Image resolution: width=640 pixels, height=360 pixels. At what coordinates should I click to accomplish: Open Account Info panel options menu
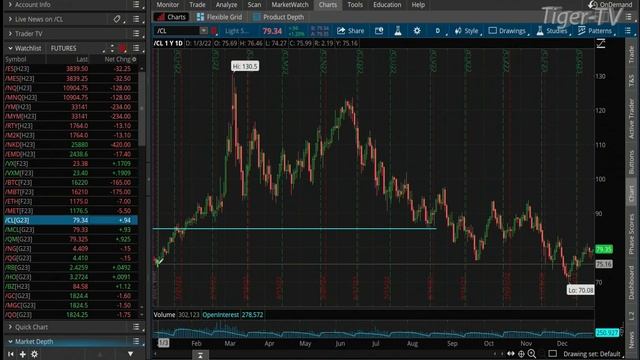coord(136,4)
